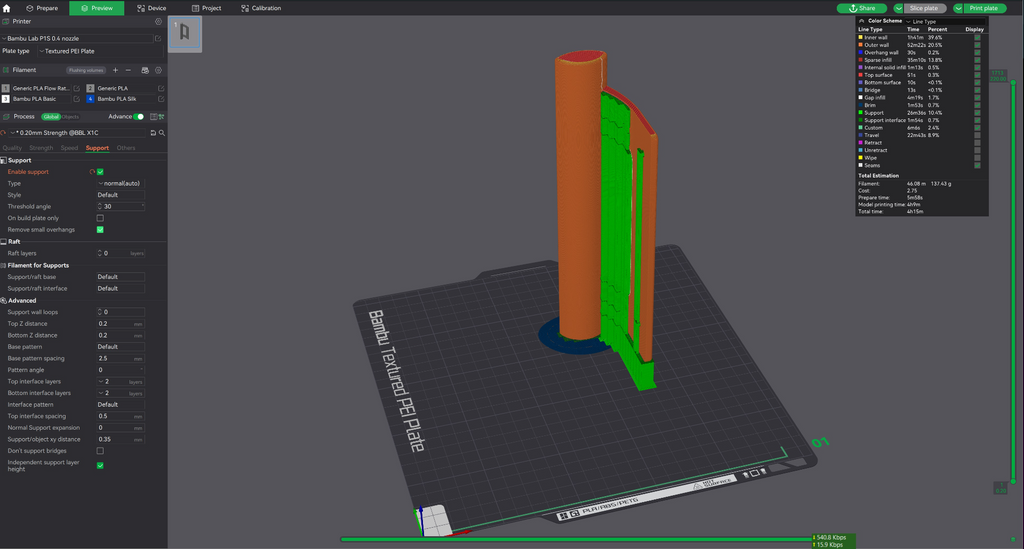Image resolution: width=1024 pixels, height=549 pixels.
Task: Open filament settings gear icon
Action: tap(158, 70)
